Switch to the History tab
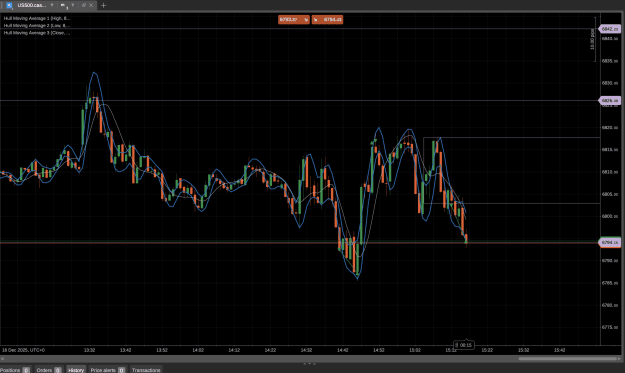 click(76, 370)
